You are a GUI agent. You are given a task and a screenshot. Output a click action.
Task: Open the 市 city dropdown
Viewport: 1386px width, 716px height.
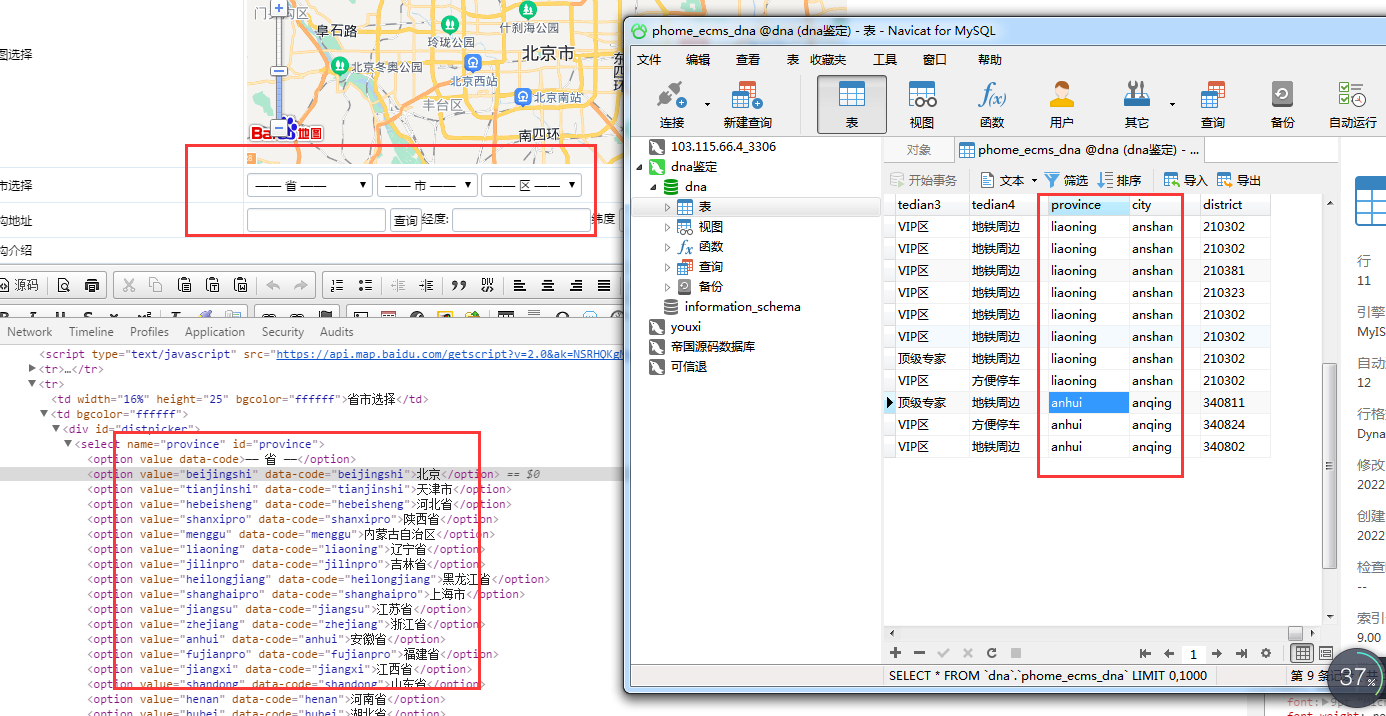pos(428,185)
